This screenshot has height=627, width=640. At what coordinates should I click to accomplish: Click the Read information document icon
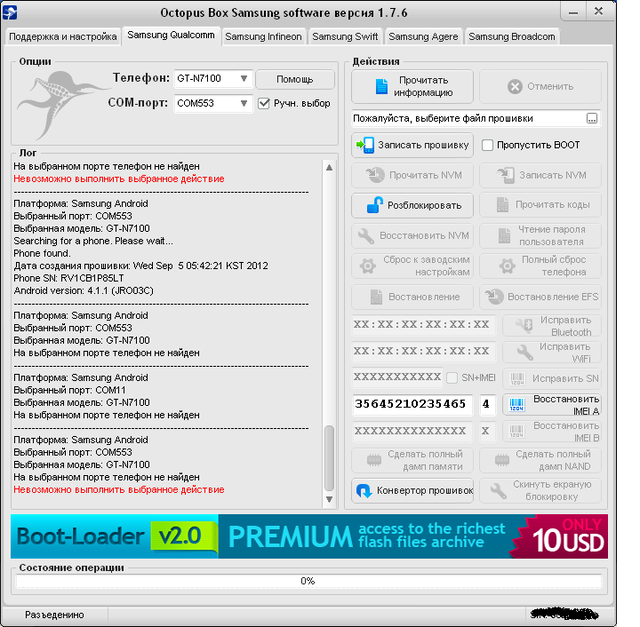click(382, 87)
